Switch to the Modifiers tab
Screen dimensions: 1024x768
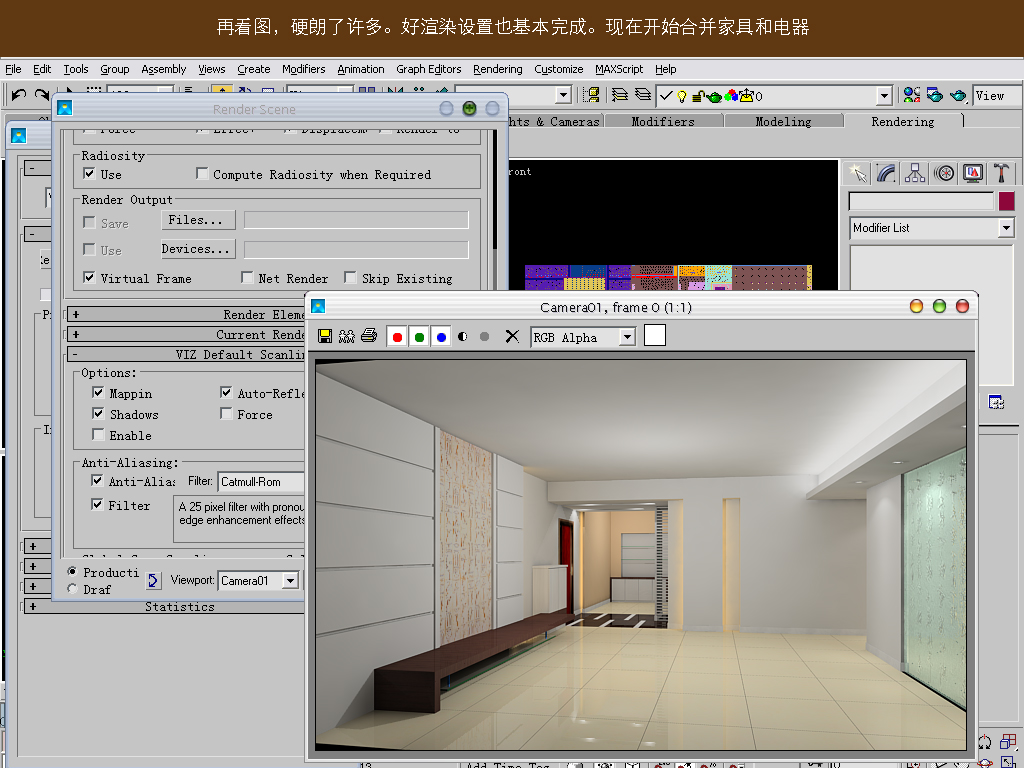tap(663, 121)
